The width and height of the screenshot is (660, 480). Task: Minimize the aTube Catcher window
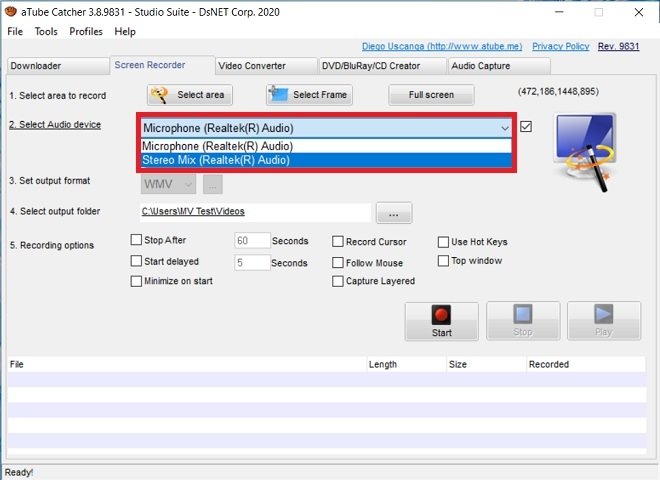[559, 12]
